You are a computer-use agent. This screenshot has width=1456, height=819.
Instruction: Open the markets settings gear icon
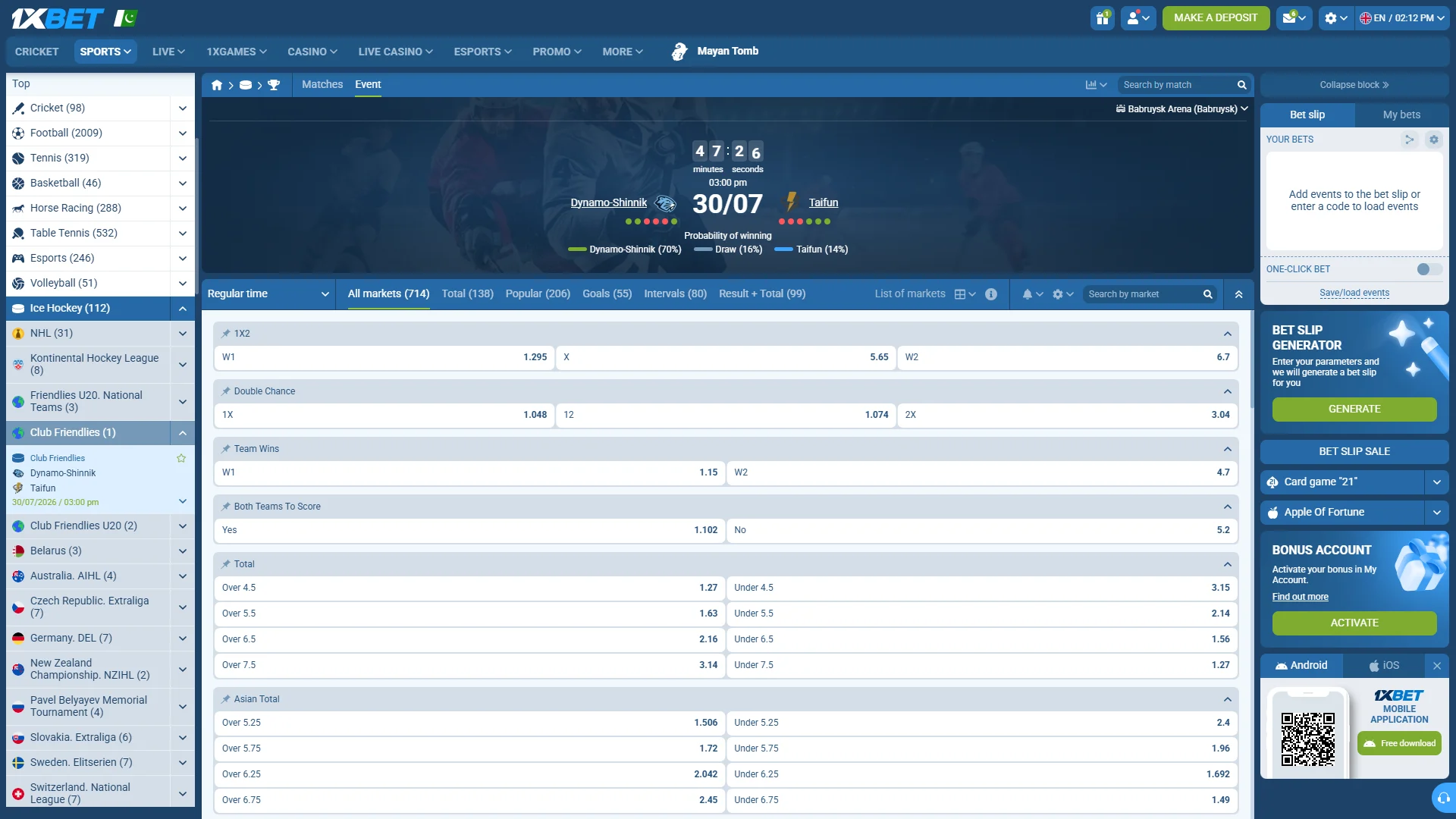pos(1062,294)
